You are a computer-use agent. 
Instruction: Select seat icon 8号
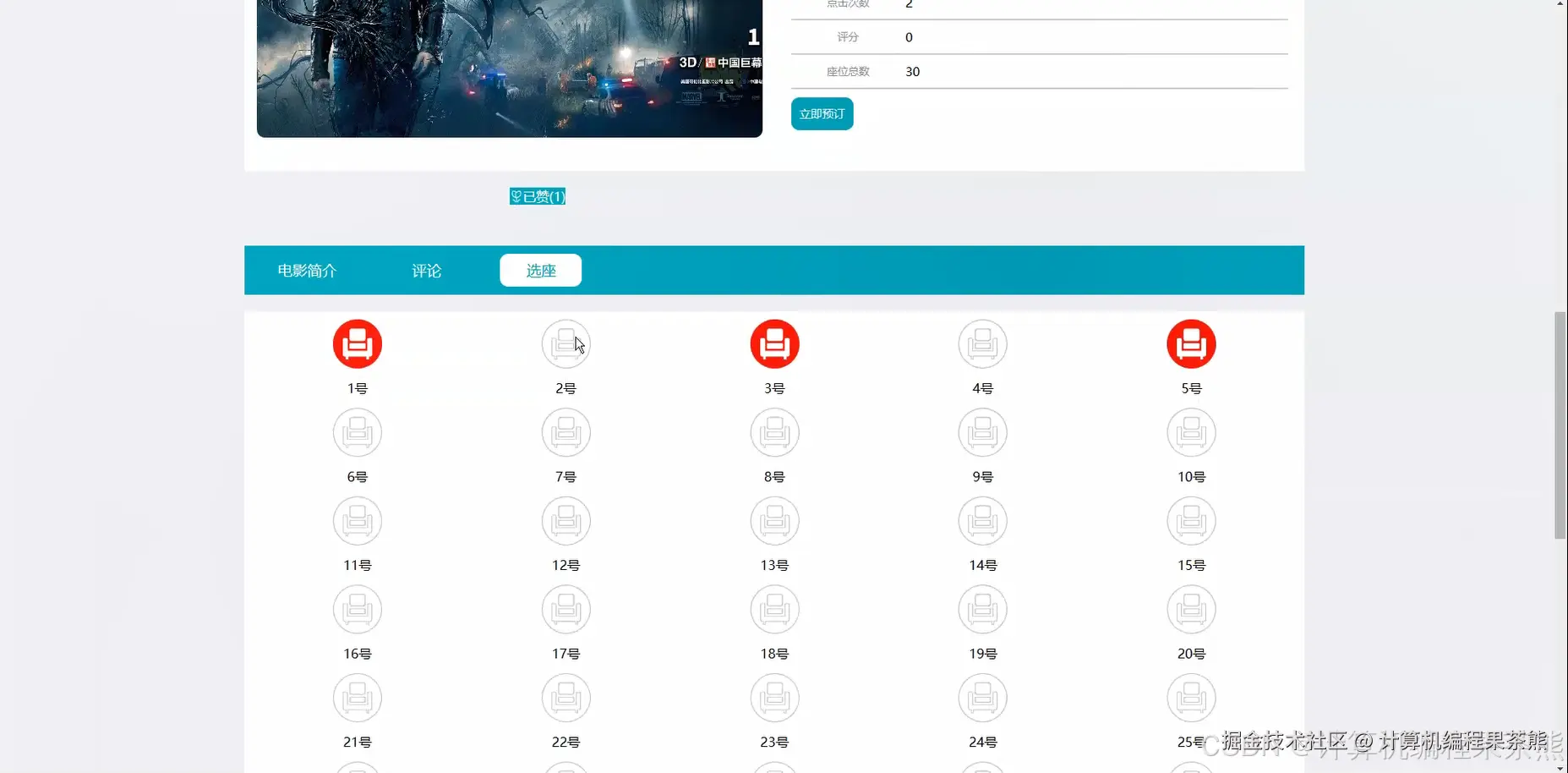pos(774,432)
